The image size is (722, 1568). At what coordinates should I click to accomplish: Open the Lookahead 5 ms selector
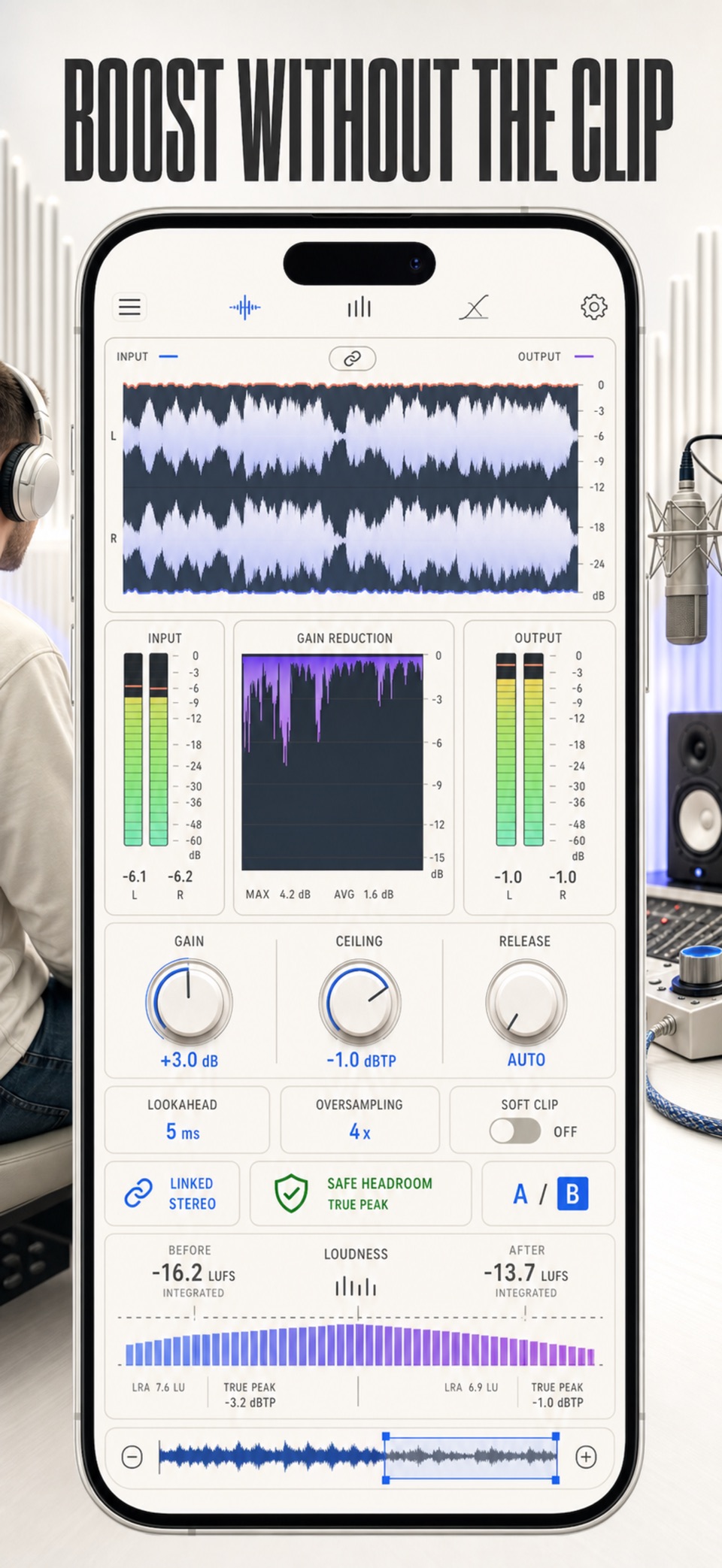[x=187, y=1119]
